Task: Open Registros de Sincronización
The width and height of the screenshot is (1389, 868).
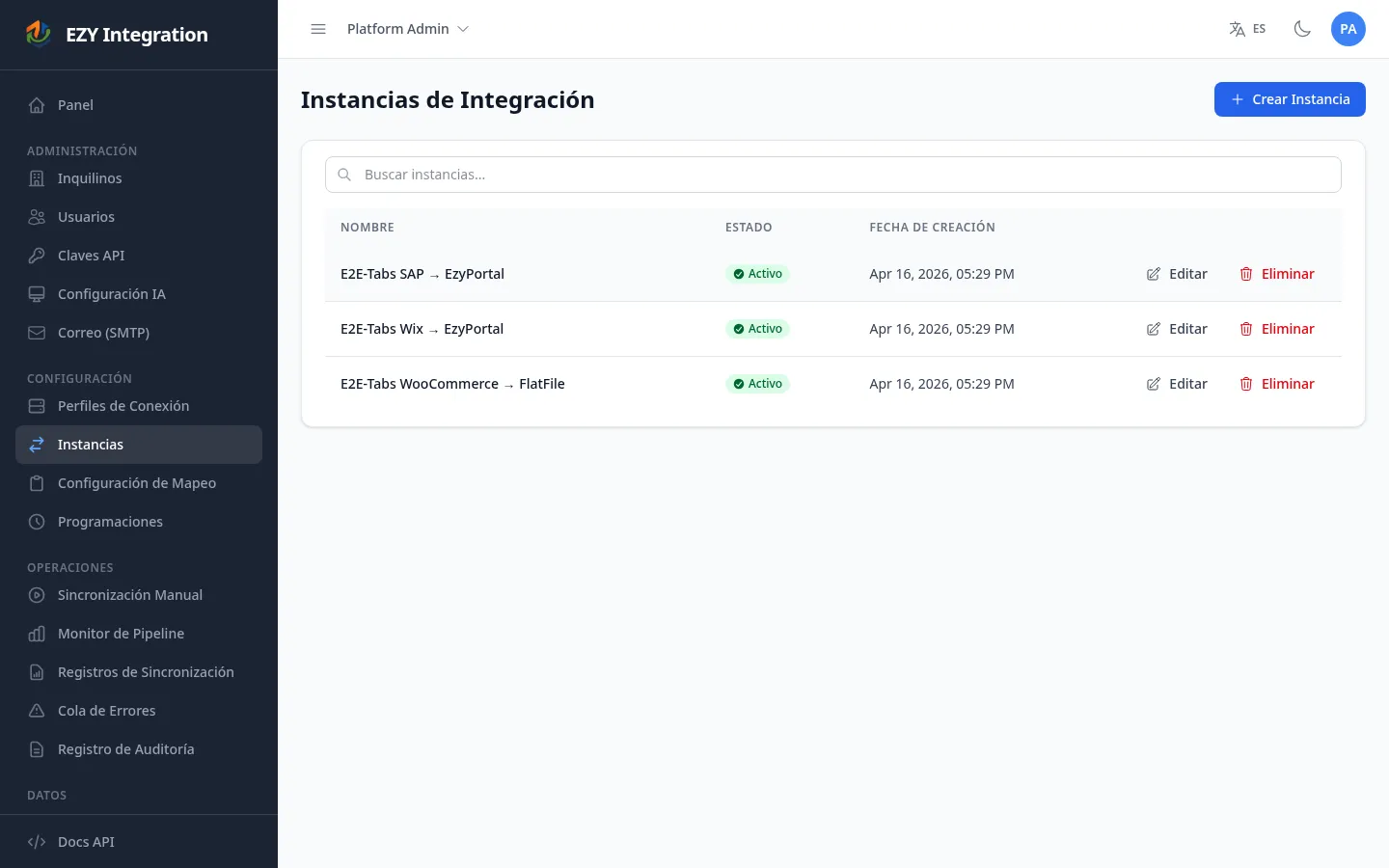Action: coord(139,672)
